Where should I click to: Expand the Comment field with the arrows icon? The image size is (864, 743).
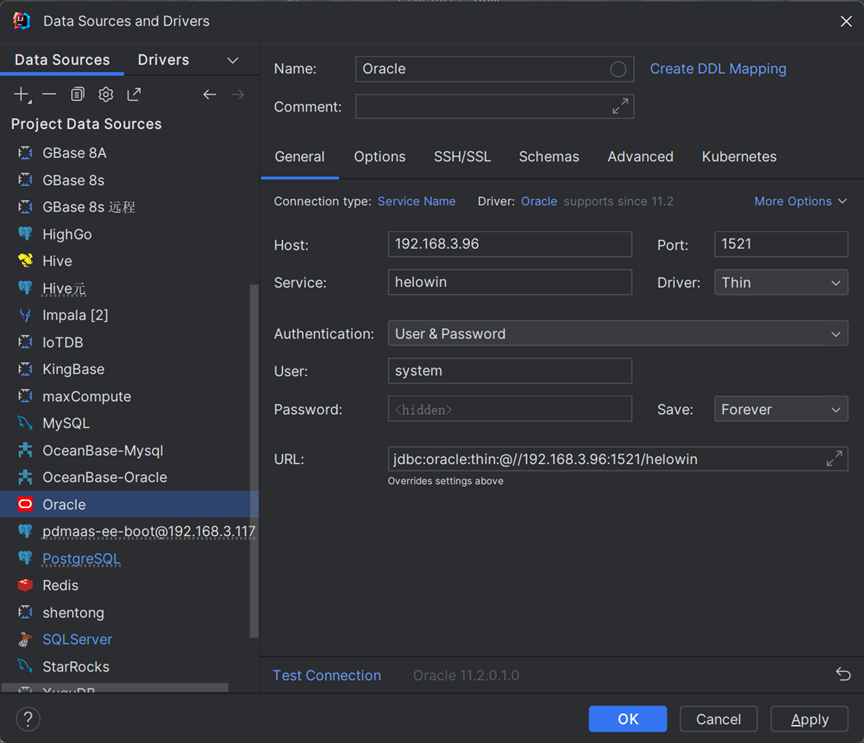pos(620,106)
